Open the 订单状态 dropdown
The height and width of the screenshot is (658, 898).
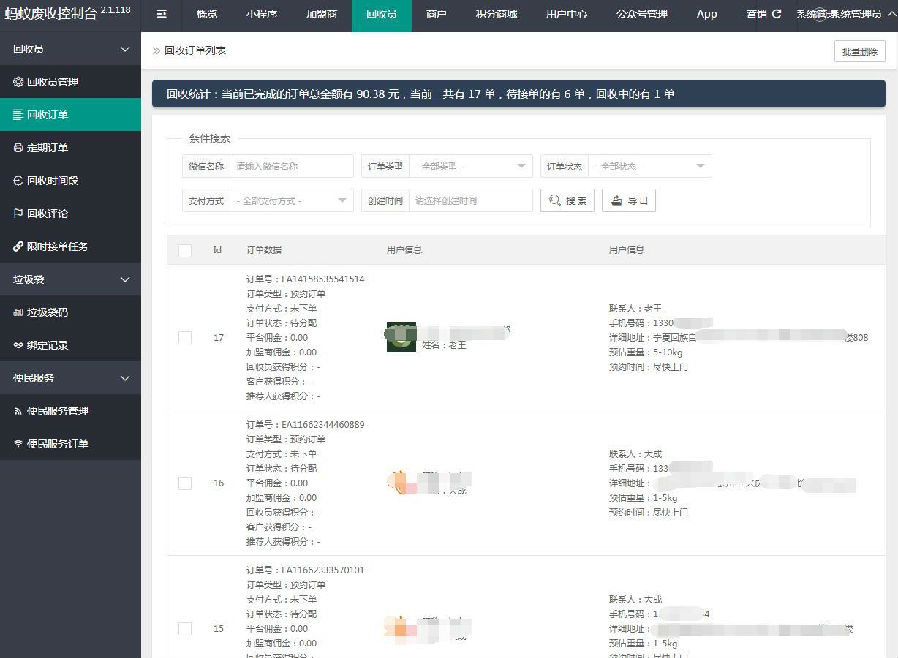[x=651, y=166]
